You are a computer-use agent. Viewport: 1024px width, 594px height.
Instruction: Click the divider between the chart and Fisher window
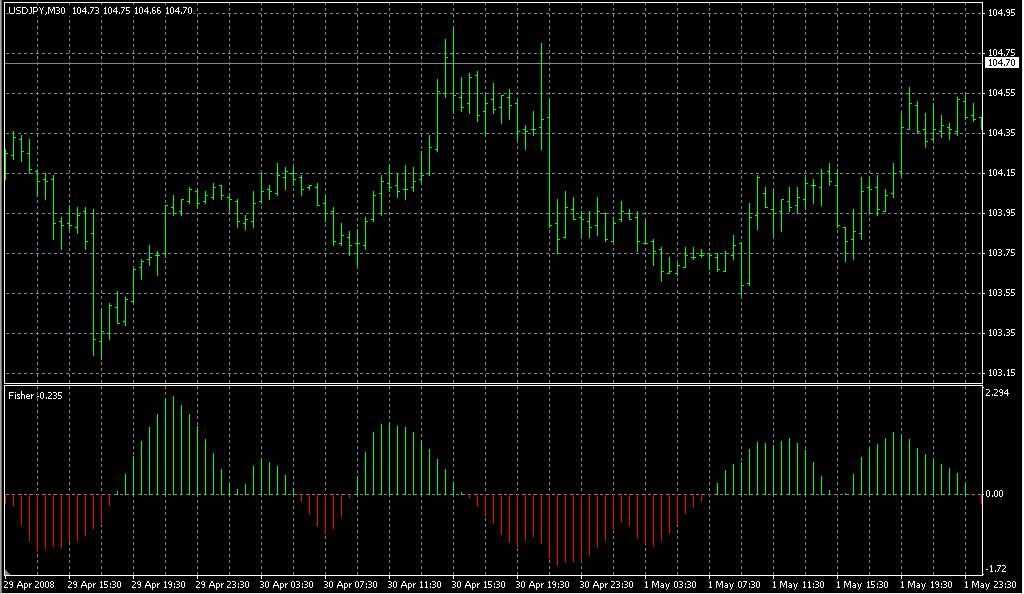(490, 384)
